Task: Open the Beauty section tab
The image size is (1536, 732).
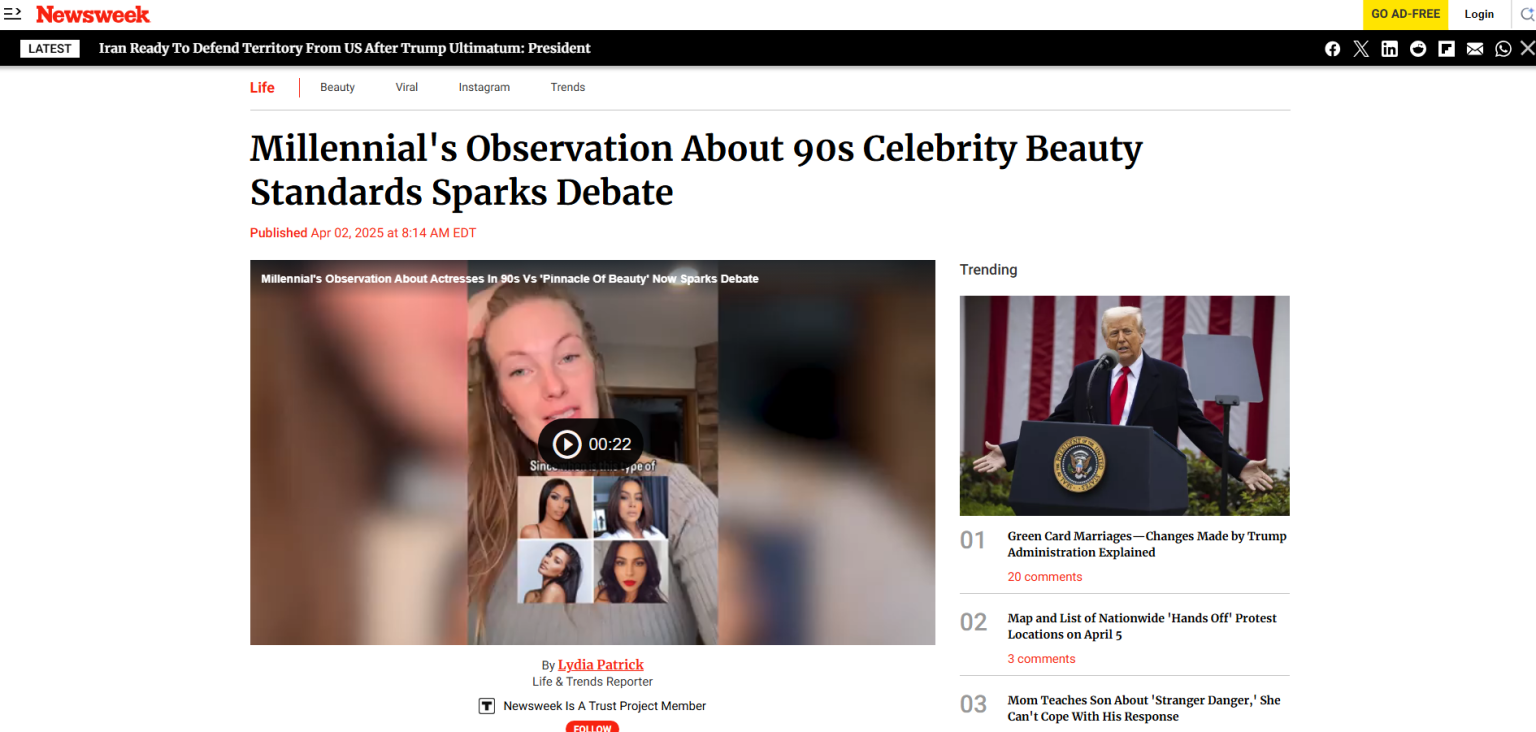Action: click(337, 88)
